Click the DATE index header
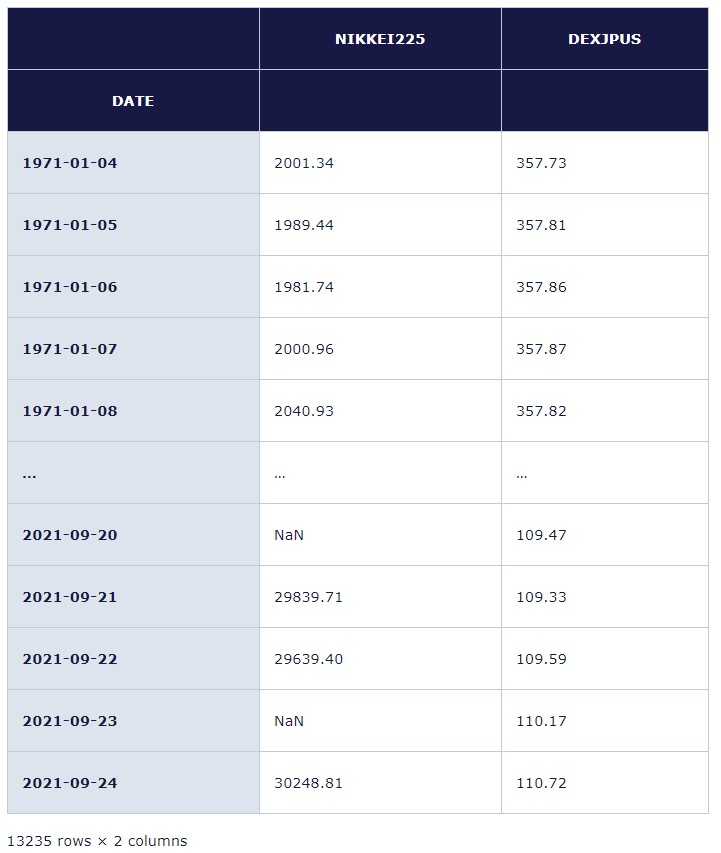Viewport: 721px width, 853px height. (x=133, y=101)
